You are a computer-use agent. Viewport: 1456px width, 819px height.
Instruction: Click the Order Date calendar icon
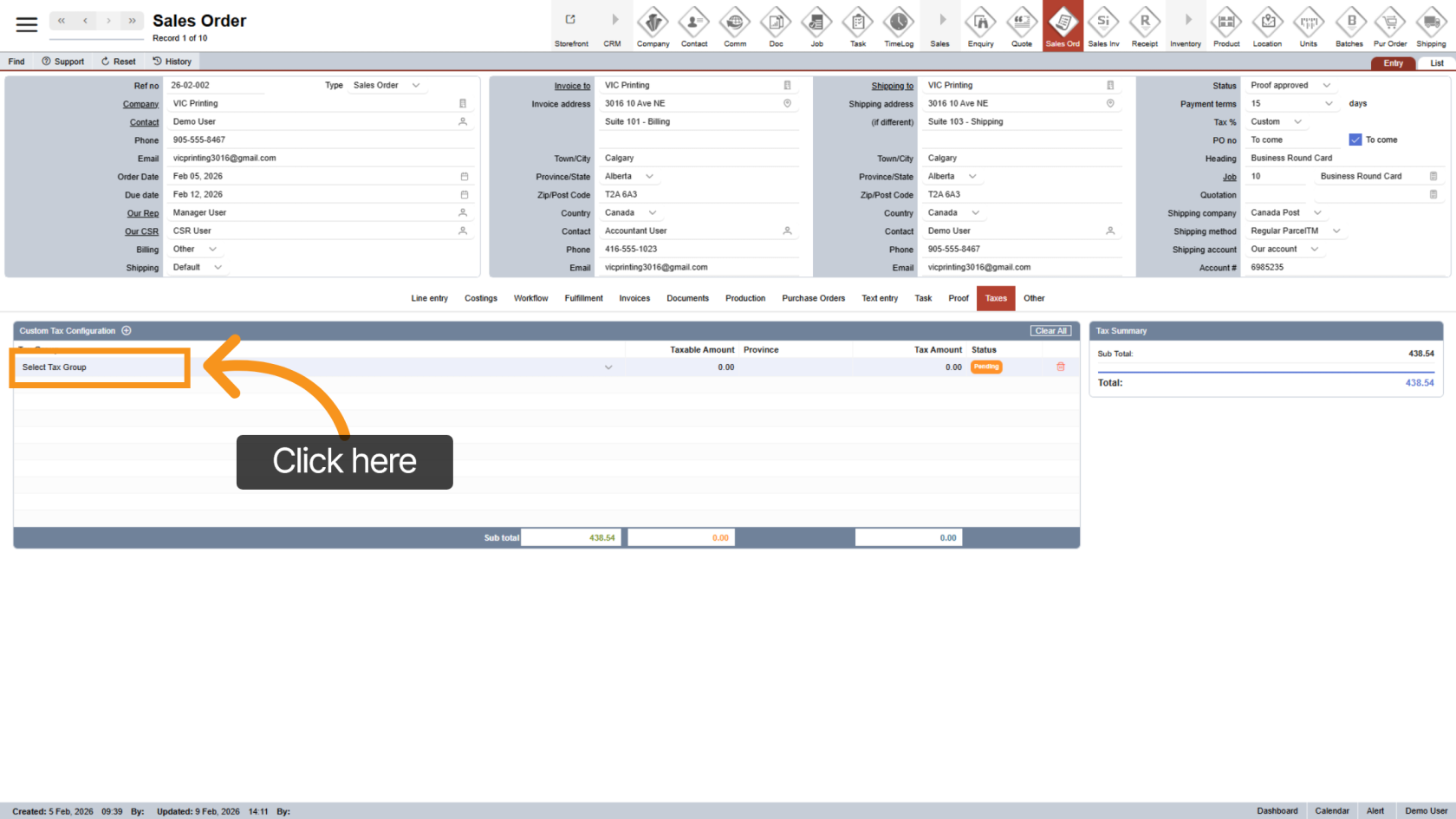[464, 177]
